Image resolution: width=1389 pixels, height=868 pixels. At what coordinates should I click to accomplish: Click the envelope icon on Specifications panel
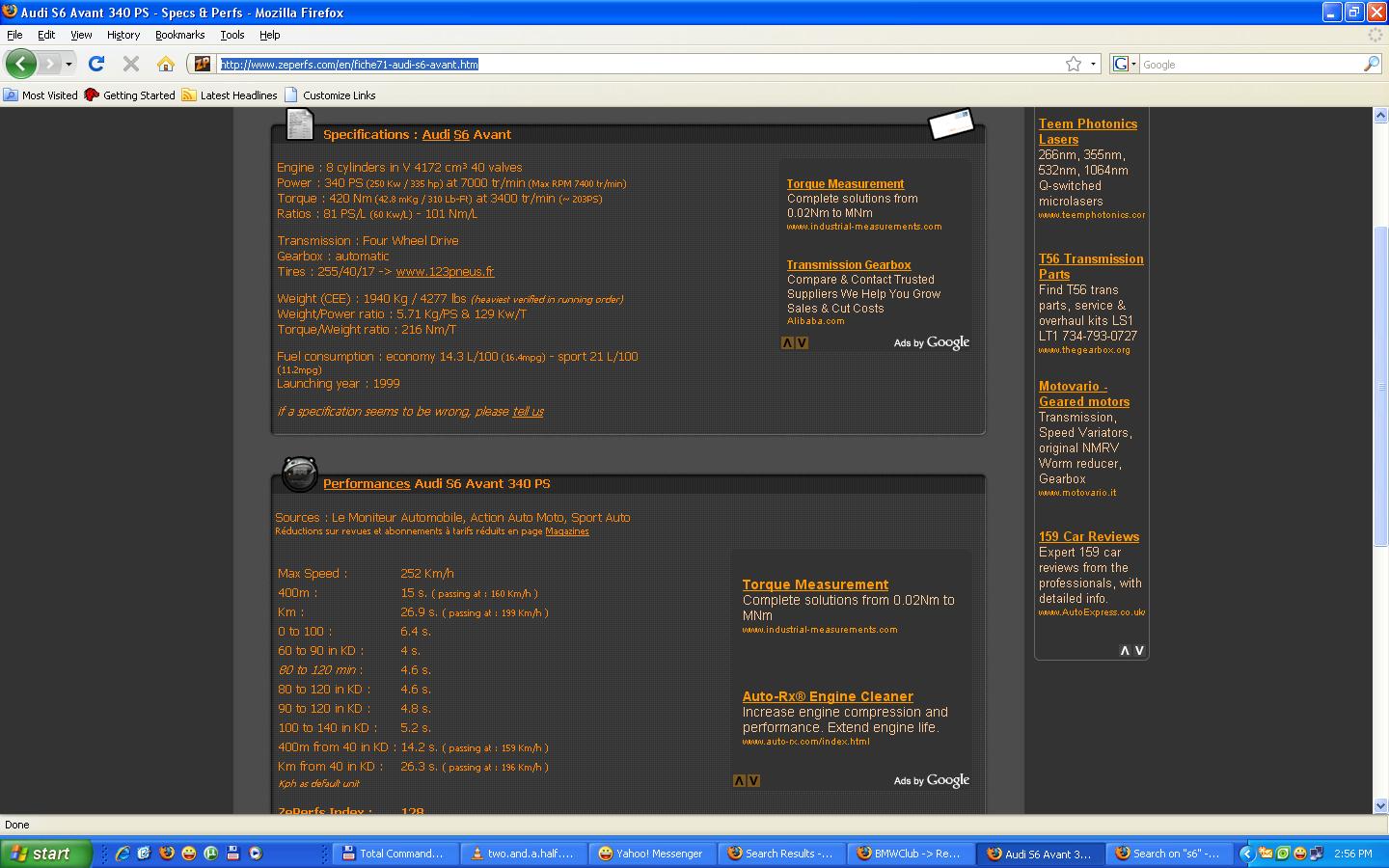pos(951,124)
